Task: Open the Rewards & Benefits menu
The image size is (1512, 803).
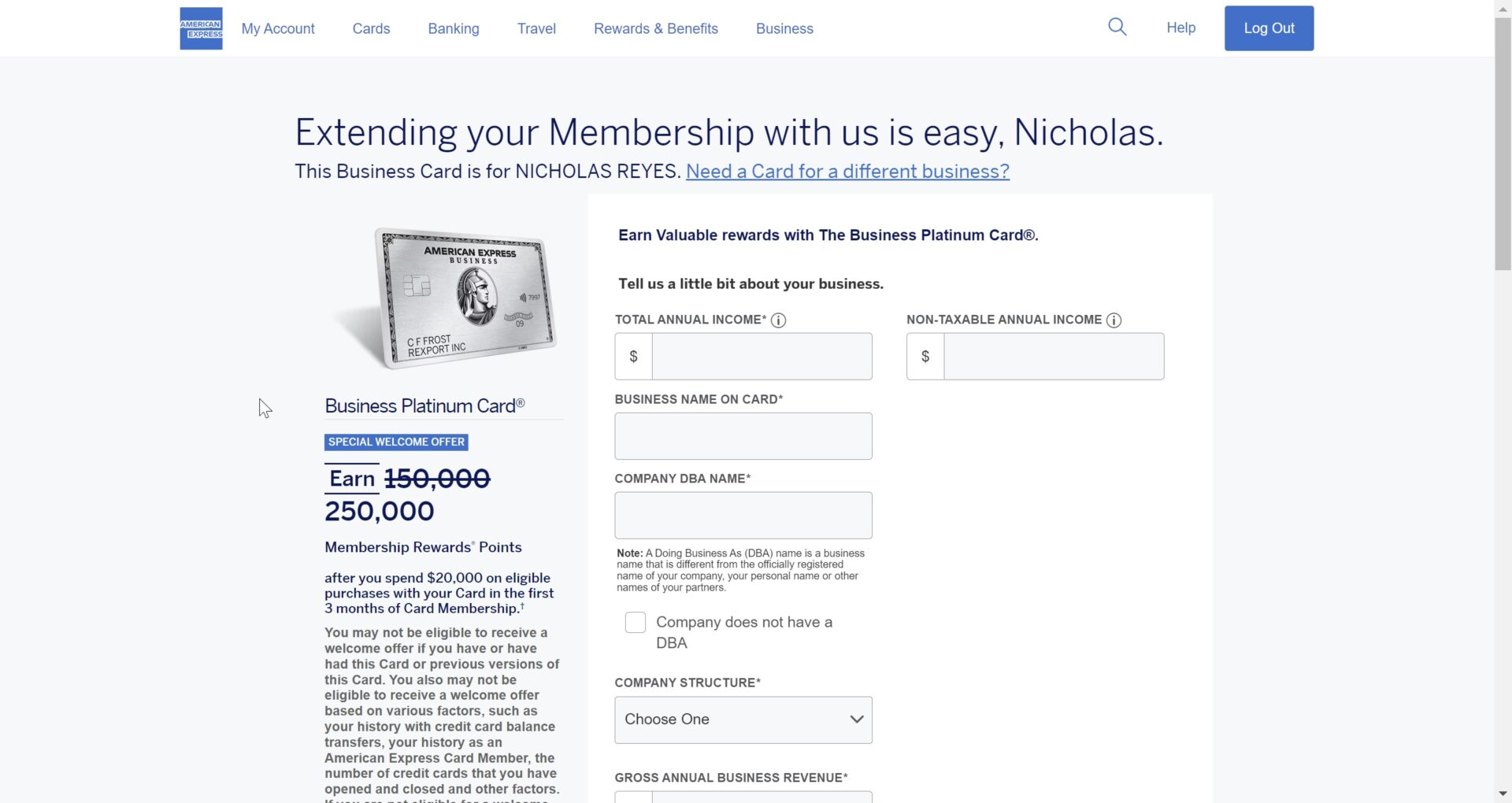Action: click(656, 28)
